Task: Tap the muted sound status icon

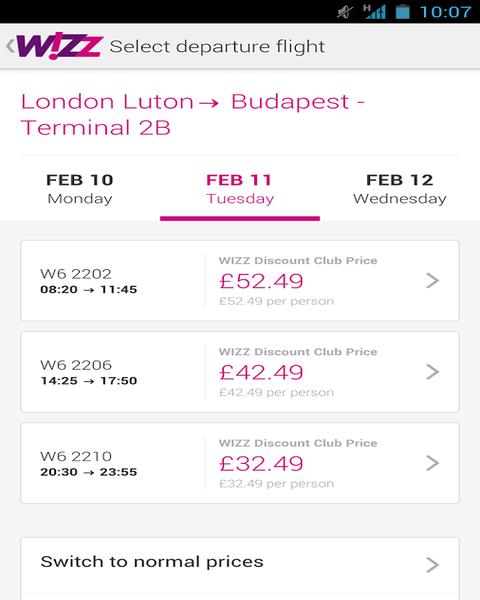Action: (x=344, y=12)
